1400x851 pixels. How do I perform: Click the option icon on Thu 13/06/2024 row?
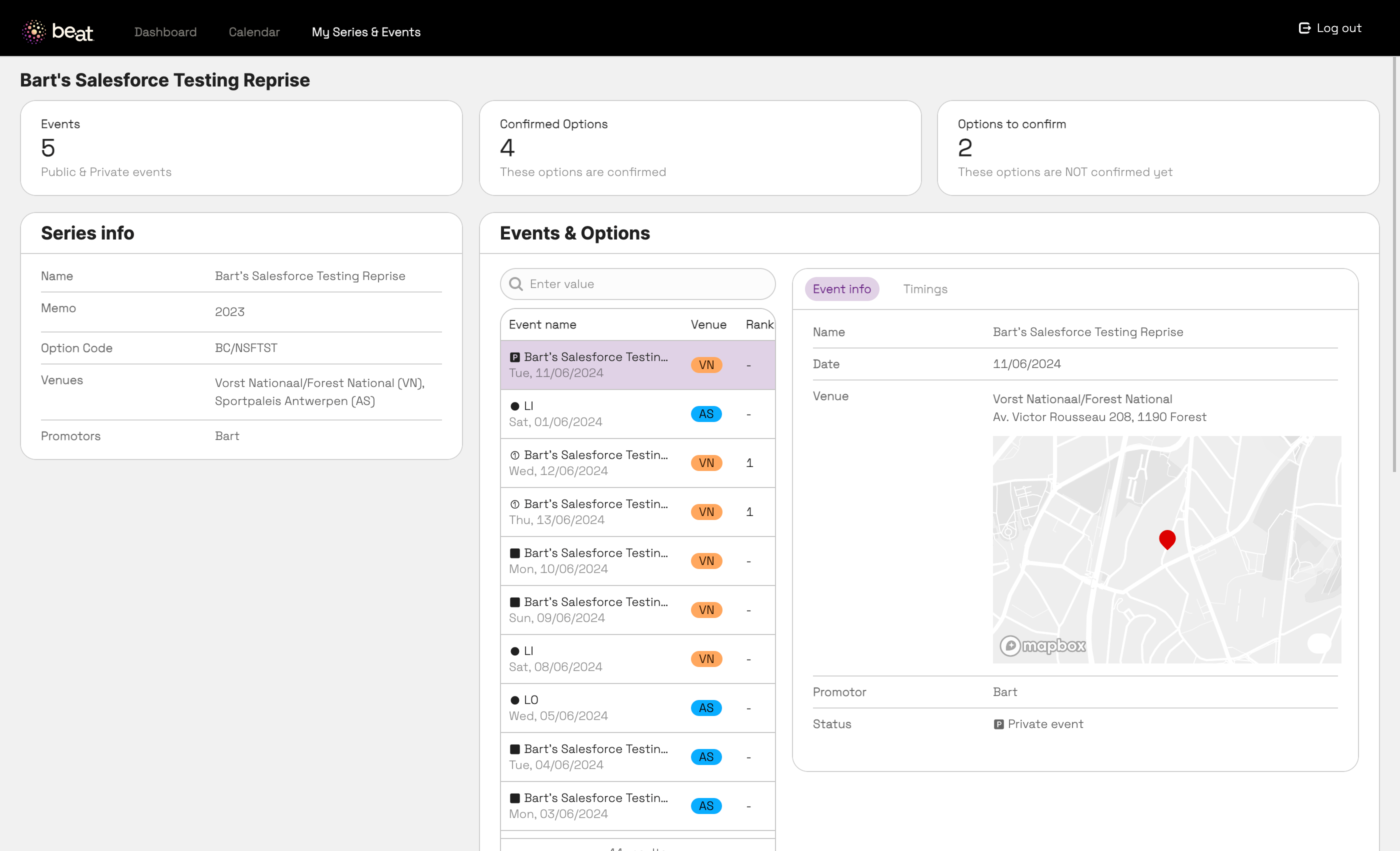(515, 504)
